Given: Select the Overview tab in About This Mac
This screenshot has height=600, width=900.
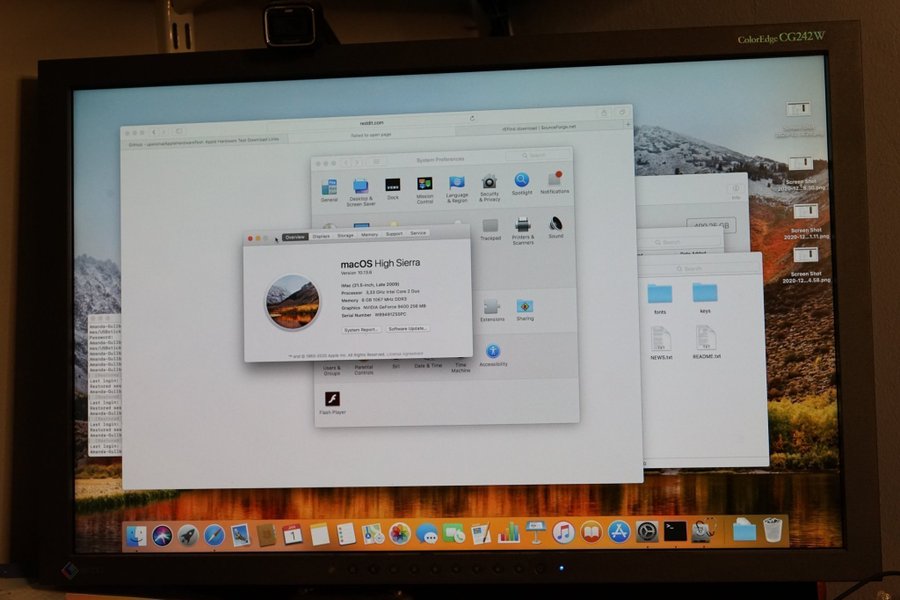Looking at the screenshot, I should pos(295,237).
